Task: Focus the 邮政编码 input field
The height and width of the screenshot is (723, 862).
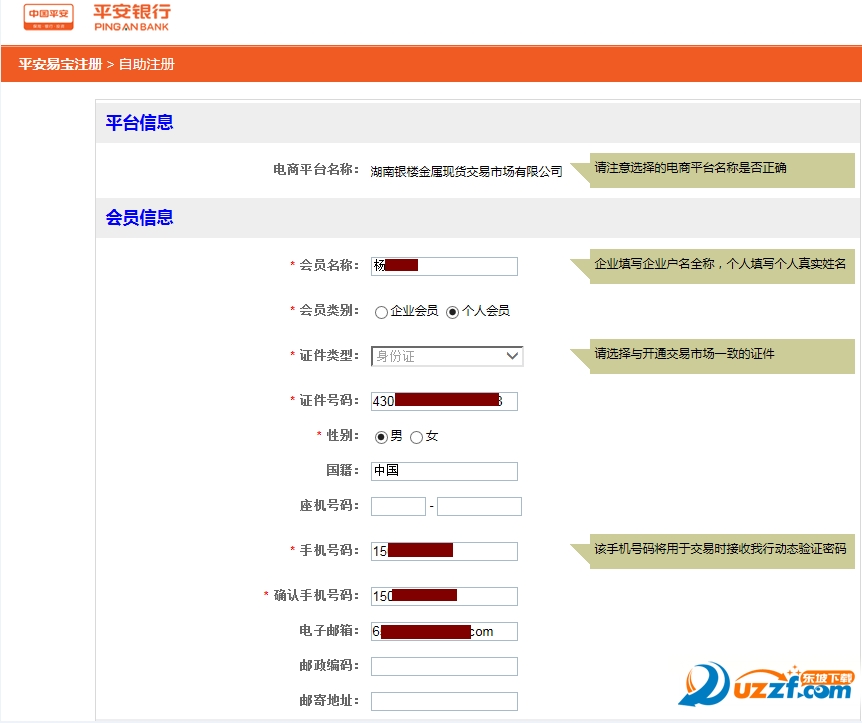Action: tap(444, 666)
